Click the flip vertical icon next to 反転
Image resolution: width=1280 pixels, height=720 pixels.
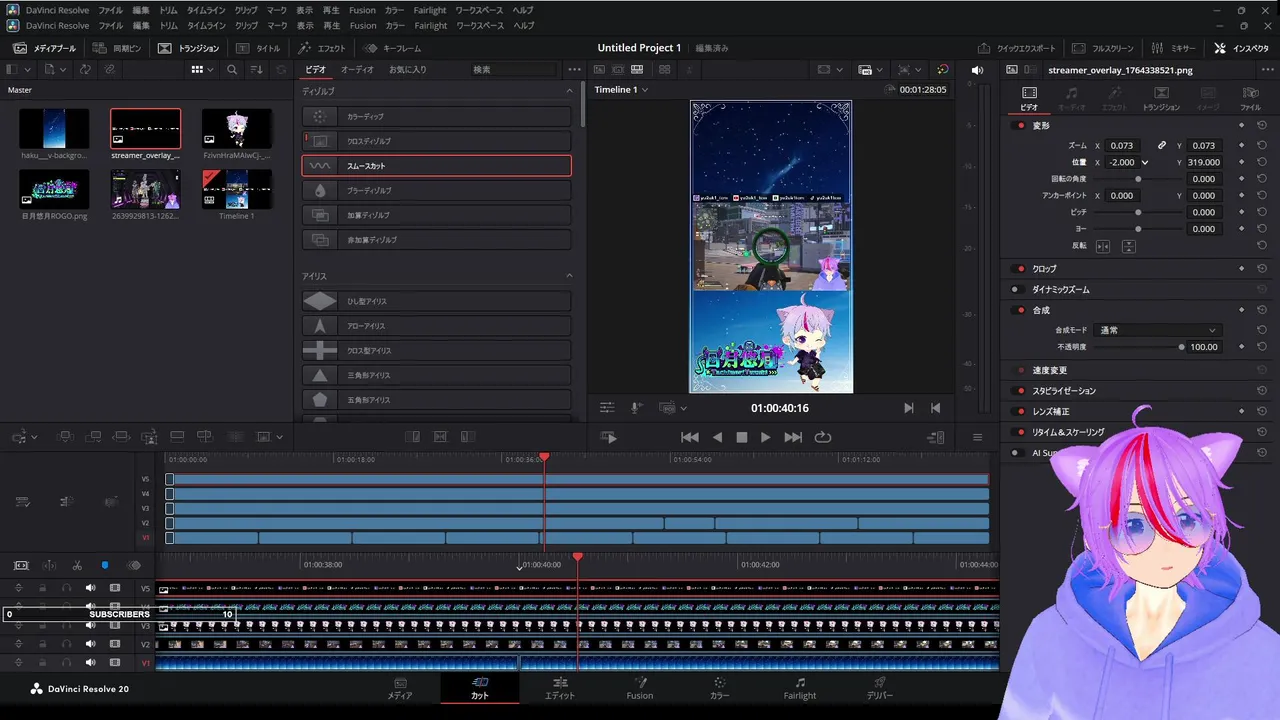1128,246
